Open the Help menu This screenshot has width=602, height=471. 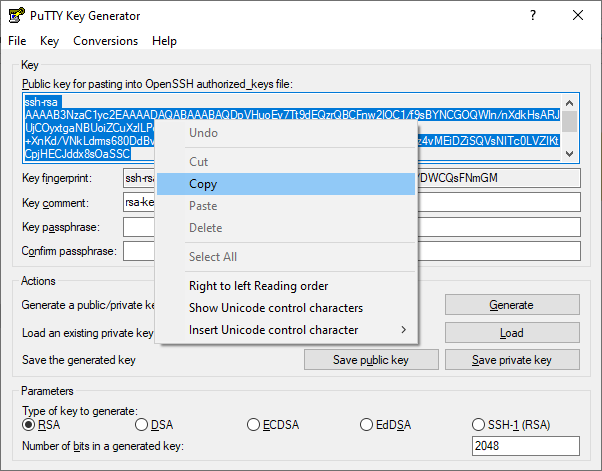pos(164,41)
